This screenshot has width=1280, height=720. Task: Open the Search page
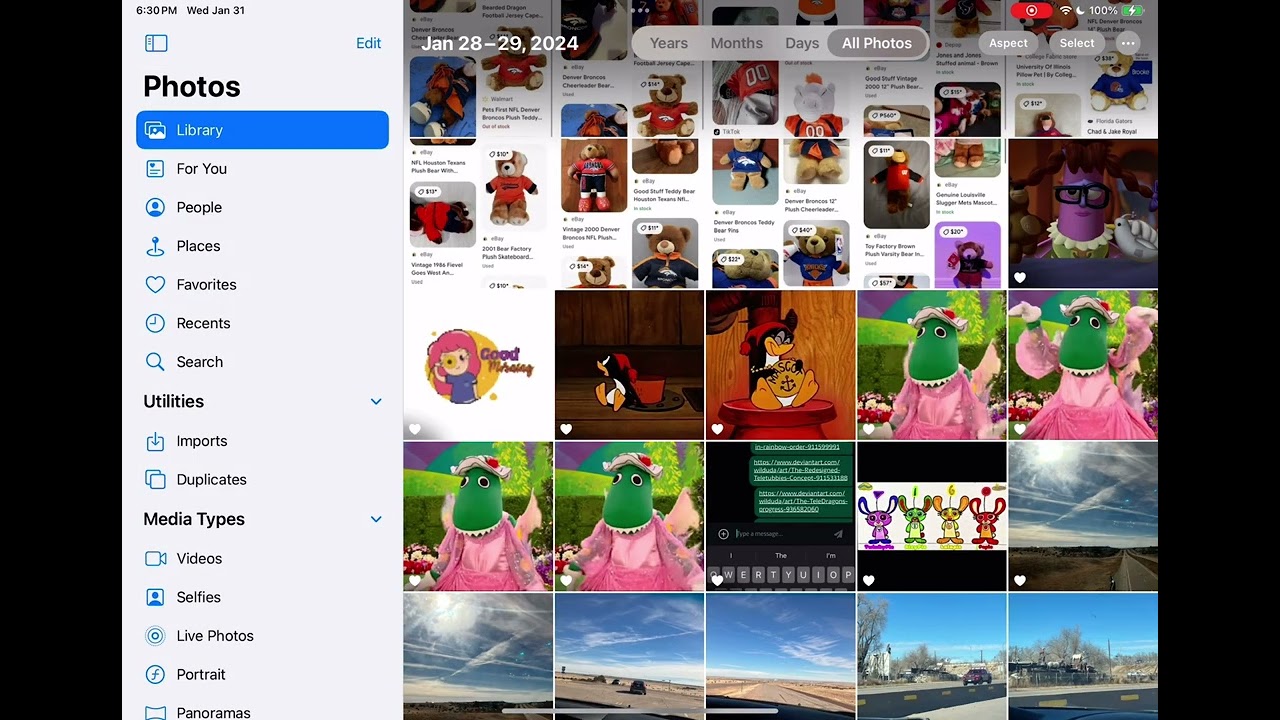pos(262,362)
